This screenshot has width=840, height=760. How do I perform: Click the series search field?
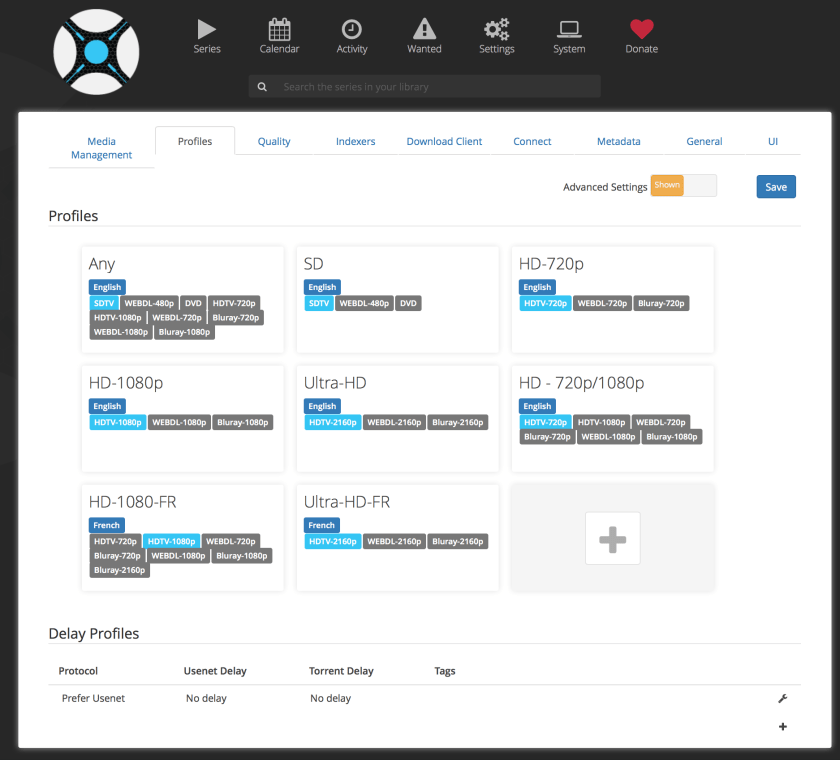[425, 87]
